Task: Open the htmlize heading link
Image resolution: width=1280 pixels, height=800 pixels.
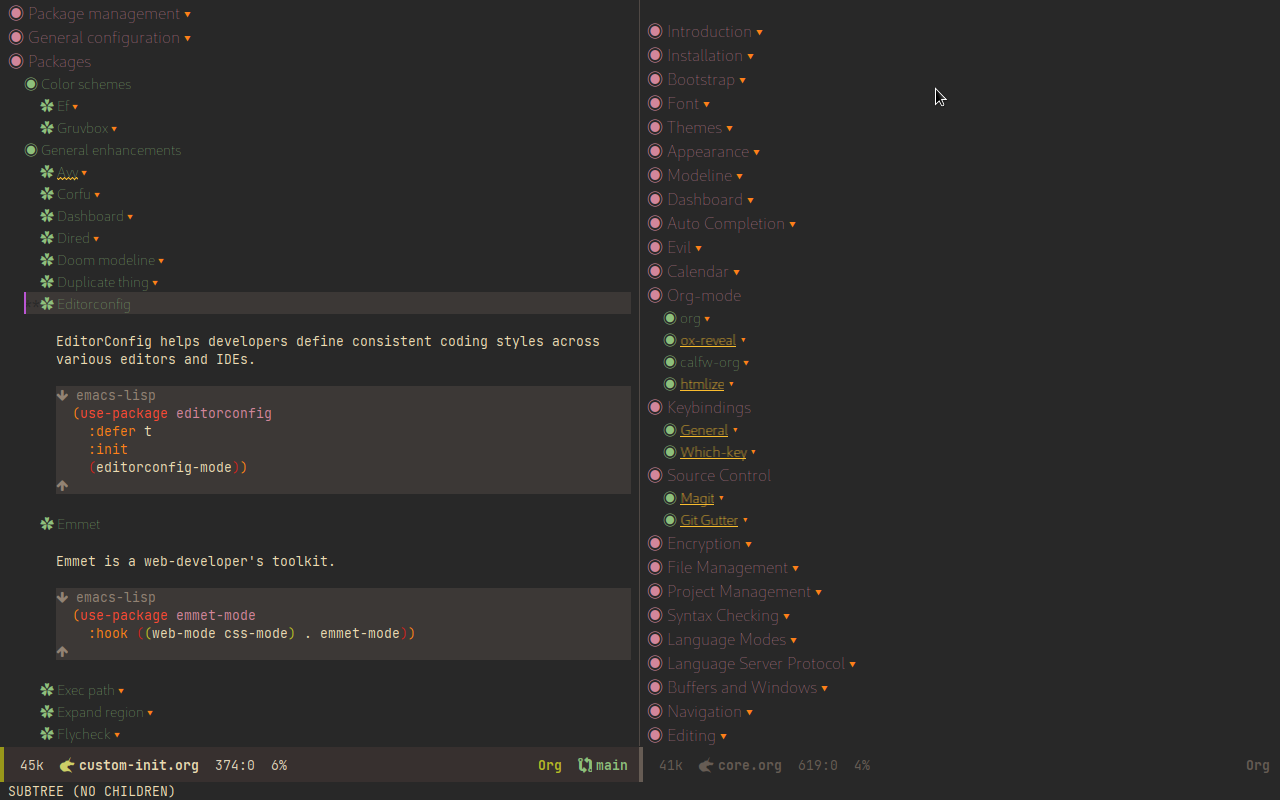Action: click(702, 384)
